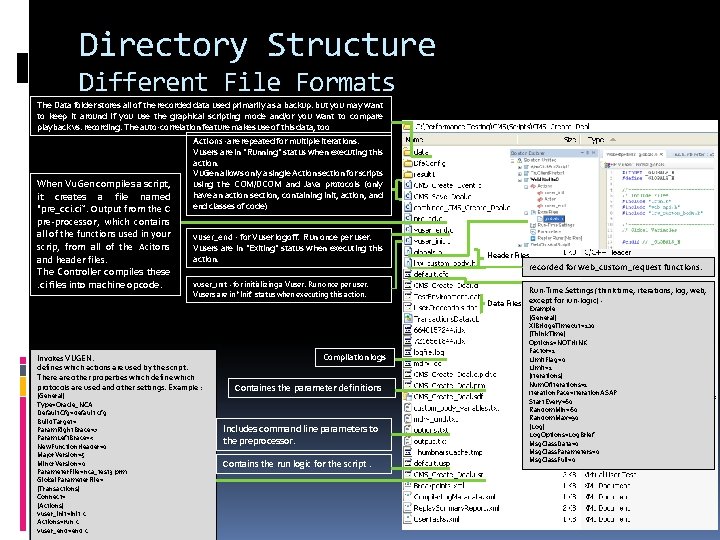Select file TestEnvironment.dat in the list

point(447,296)
